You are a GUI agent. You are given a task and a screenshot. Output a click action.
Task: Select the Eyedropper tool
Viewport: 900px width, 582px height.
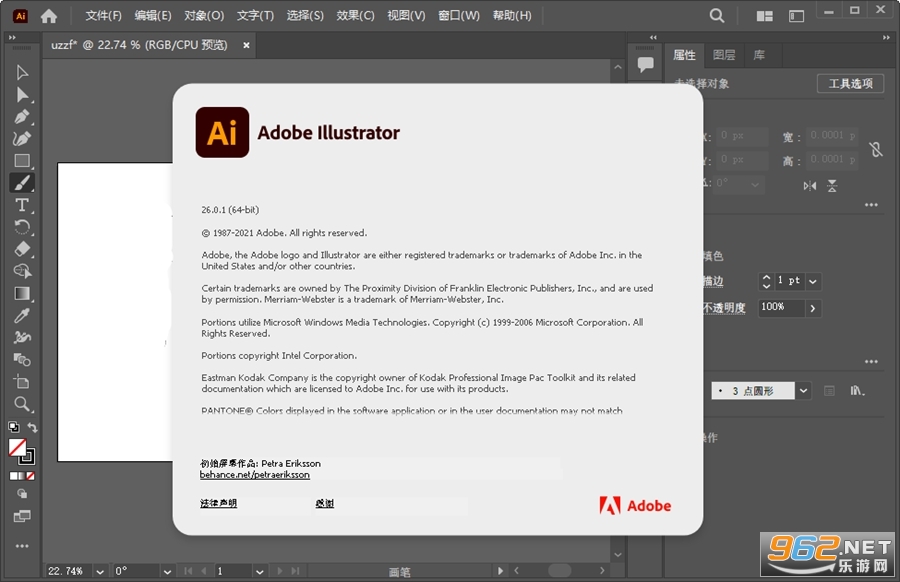(22, 316)
